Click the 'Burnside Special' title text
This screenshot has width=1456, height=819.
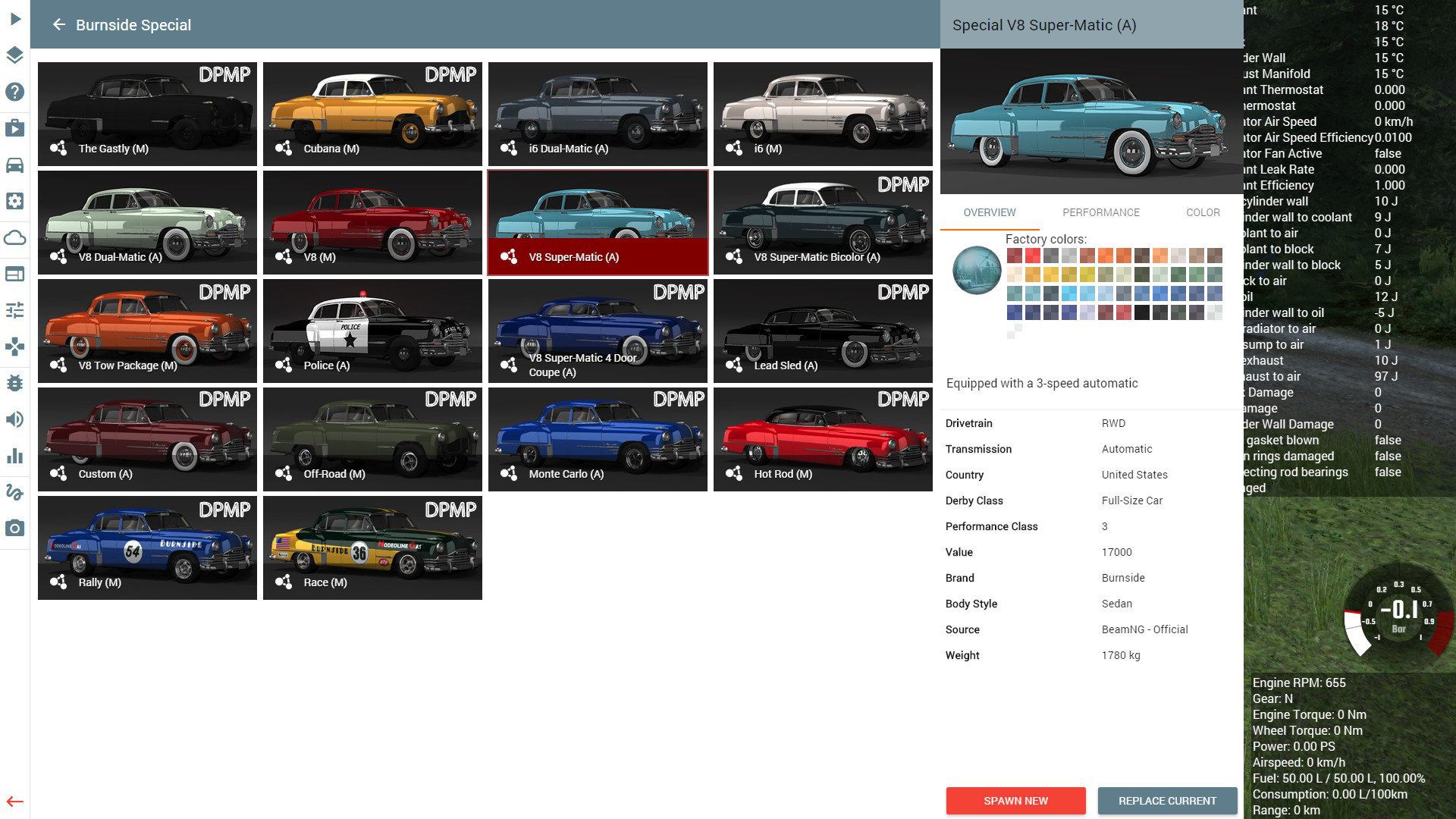(x=133, y=25)
